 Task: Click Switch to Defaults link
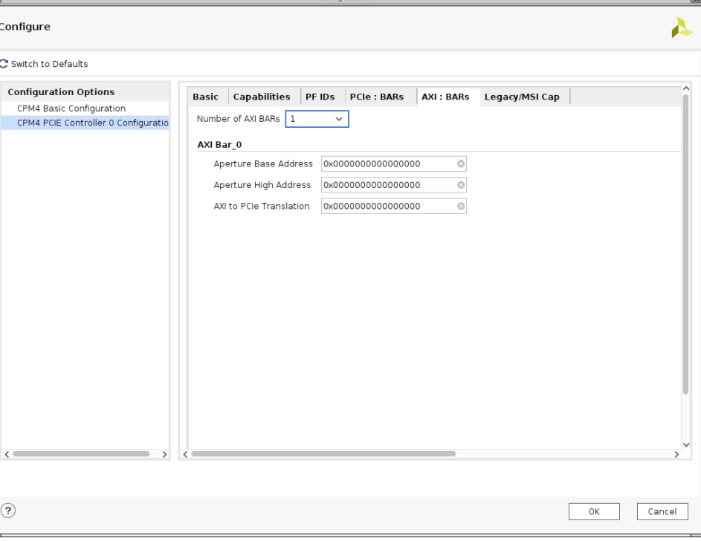click(x=49, y=64)
